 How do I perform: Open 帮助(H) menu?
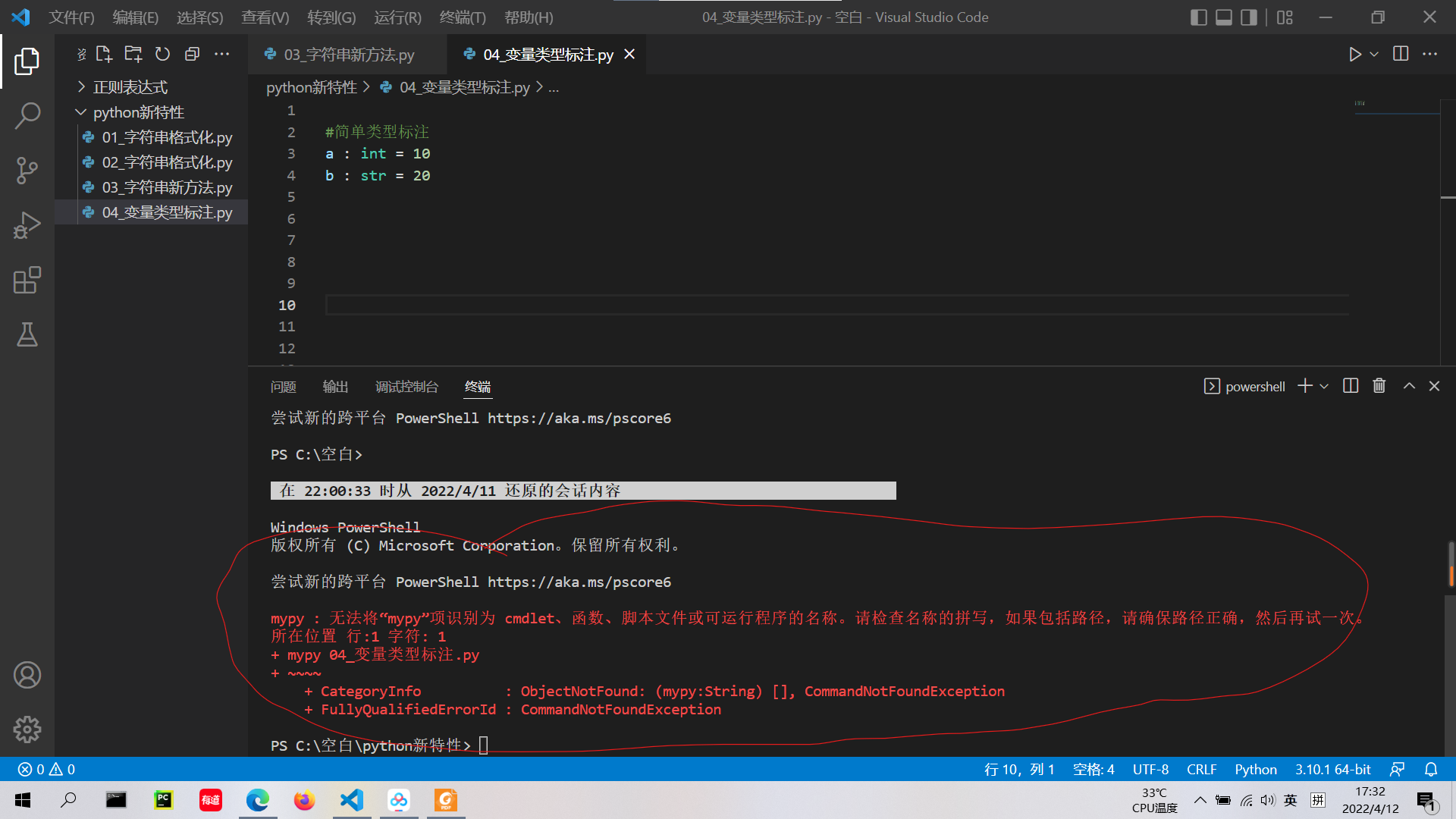coord(529,17)
